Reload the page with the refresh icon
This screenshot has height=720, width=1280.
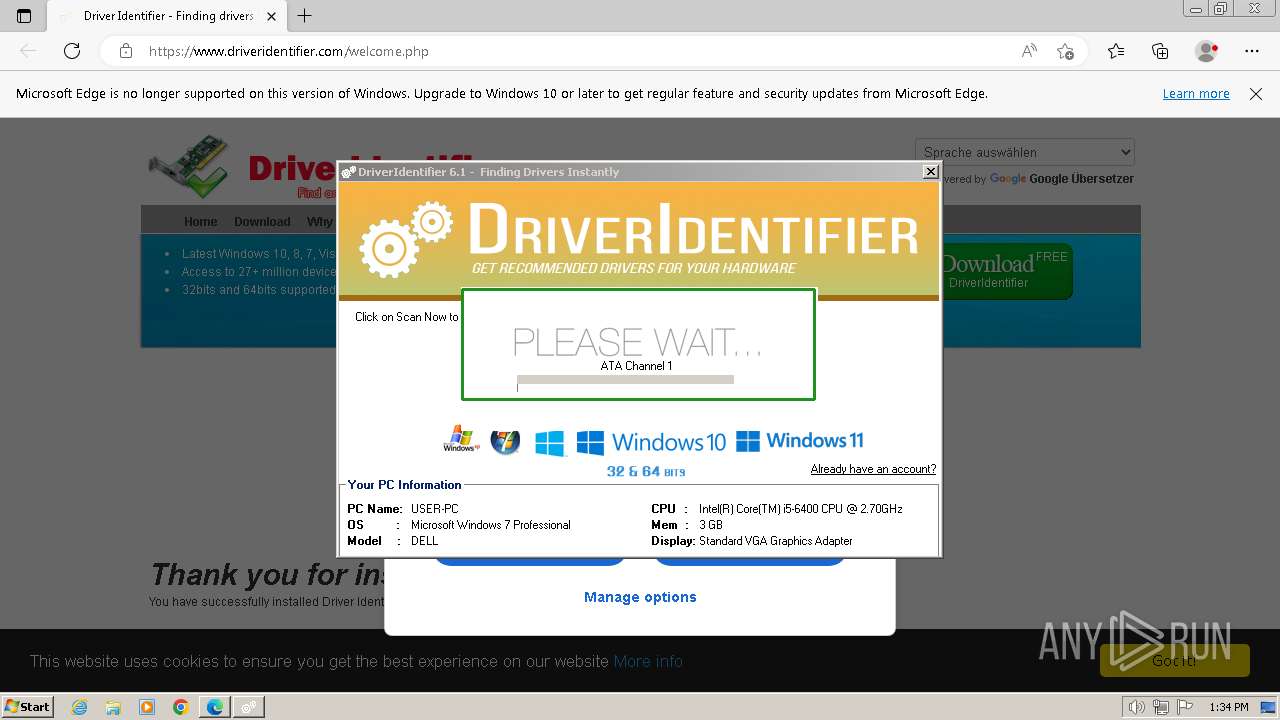coord(72,51)
